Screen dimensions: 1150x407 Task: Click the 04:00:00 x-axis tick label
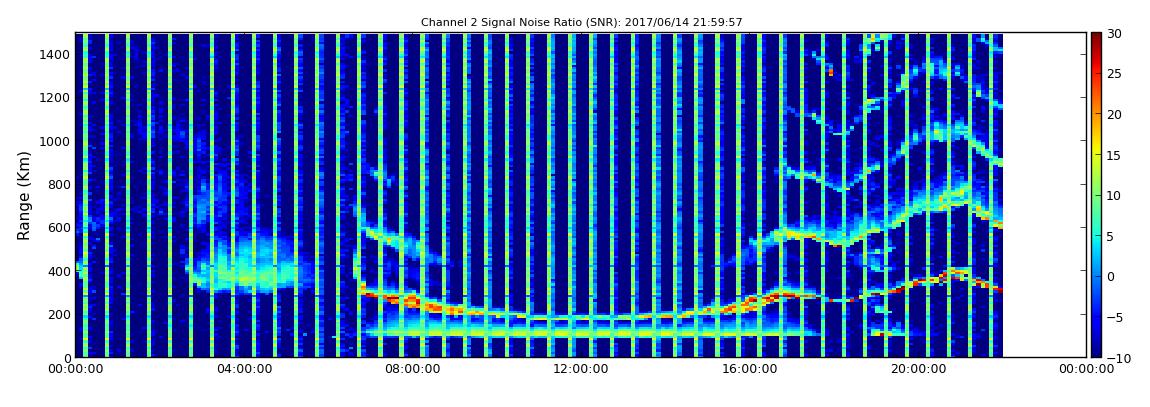pos(244,370)
